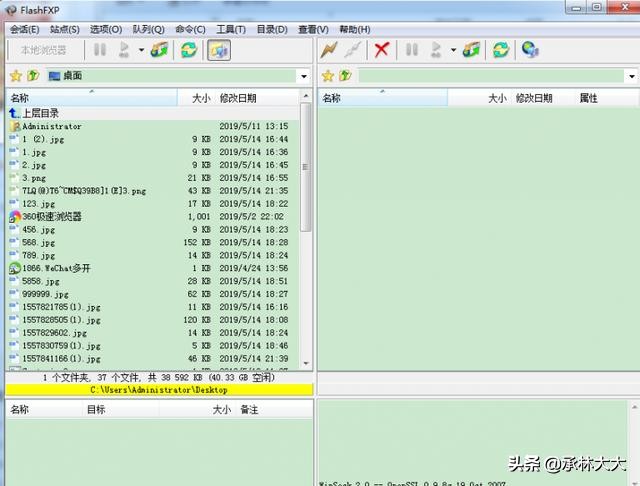Image resolution: width=640 pixels, height=486 pixels.
Task: Click the 桌面 local address field
Action: click(x=171, y=76)
